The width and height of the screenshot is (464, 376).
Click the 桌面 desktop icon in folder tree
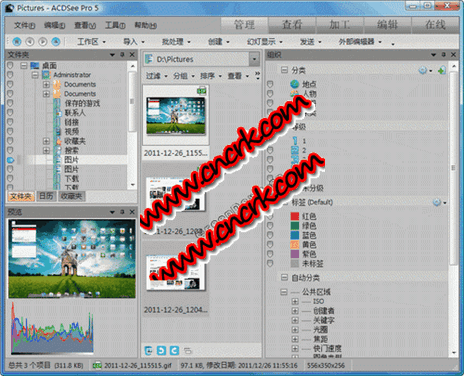pyautogui.click(x=35, y=65)
